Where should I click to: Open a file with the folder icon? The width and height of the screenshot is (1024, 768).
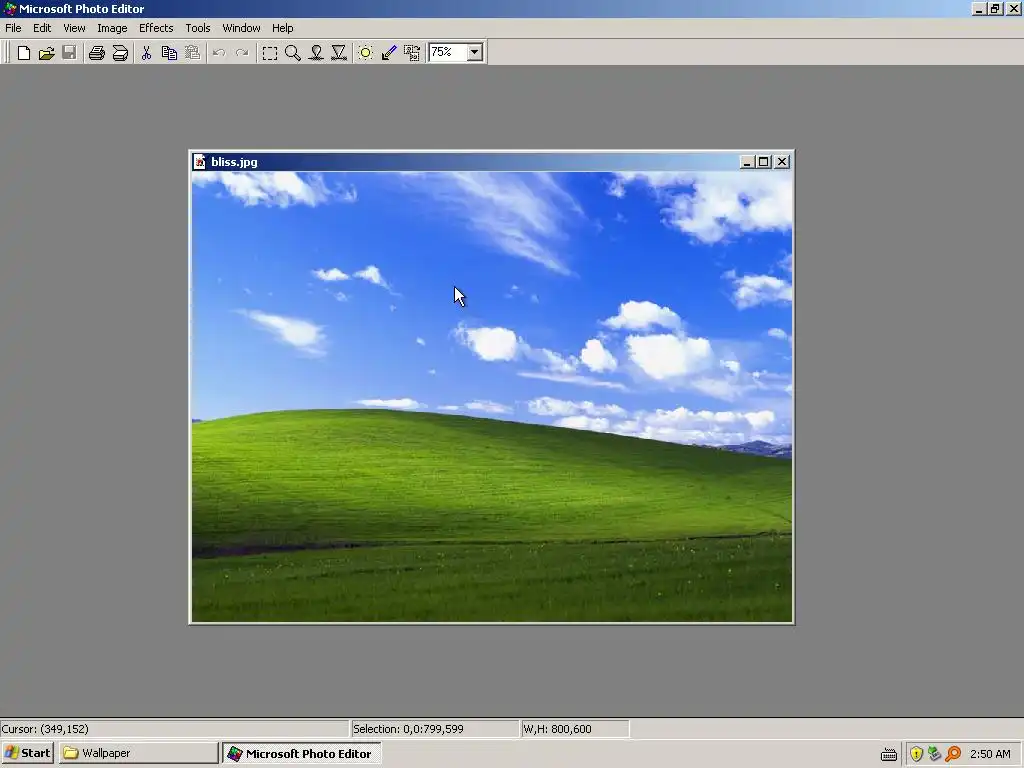click(46, 53)
